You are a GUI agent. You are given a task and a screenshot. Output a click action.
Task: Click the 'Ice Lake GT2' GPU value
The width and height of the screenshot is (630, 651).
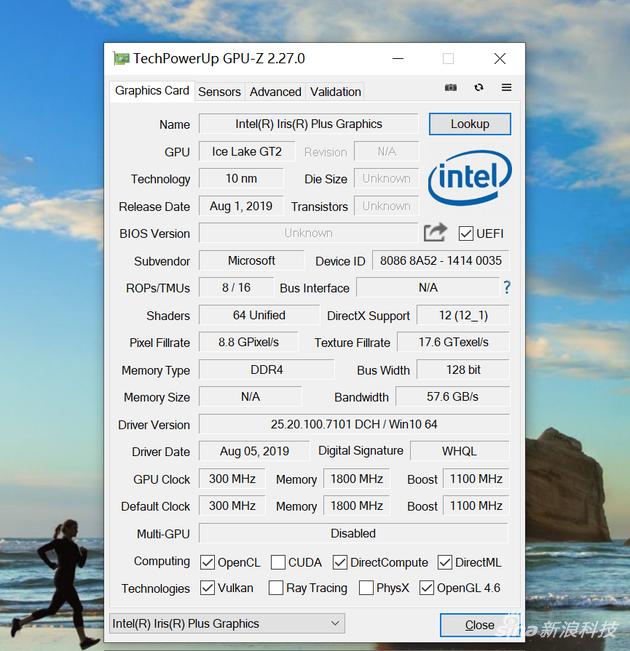tap(247, 152)
